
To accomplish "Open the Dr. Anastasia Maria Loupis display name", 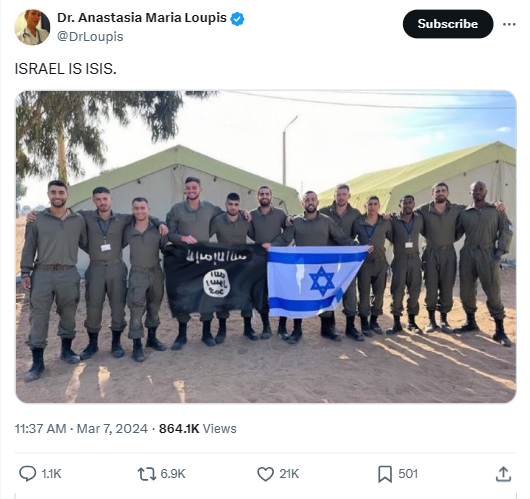I will click(x=142, y=18).
